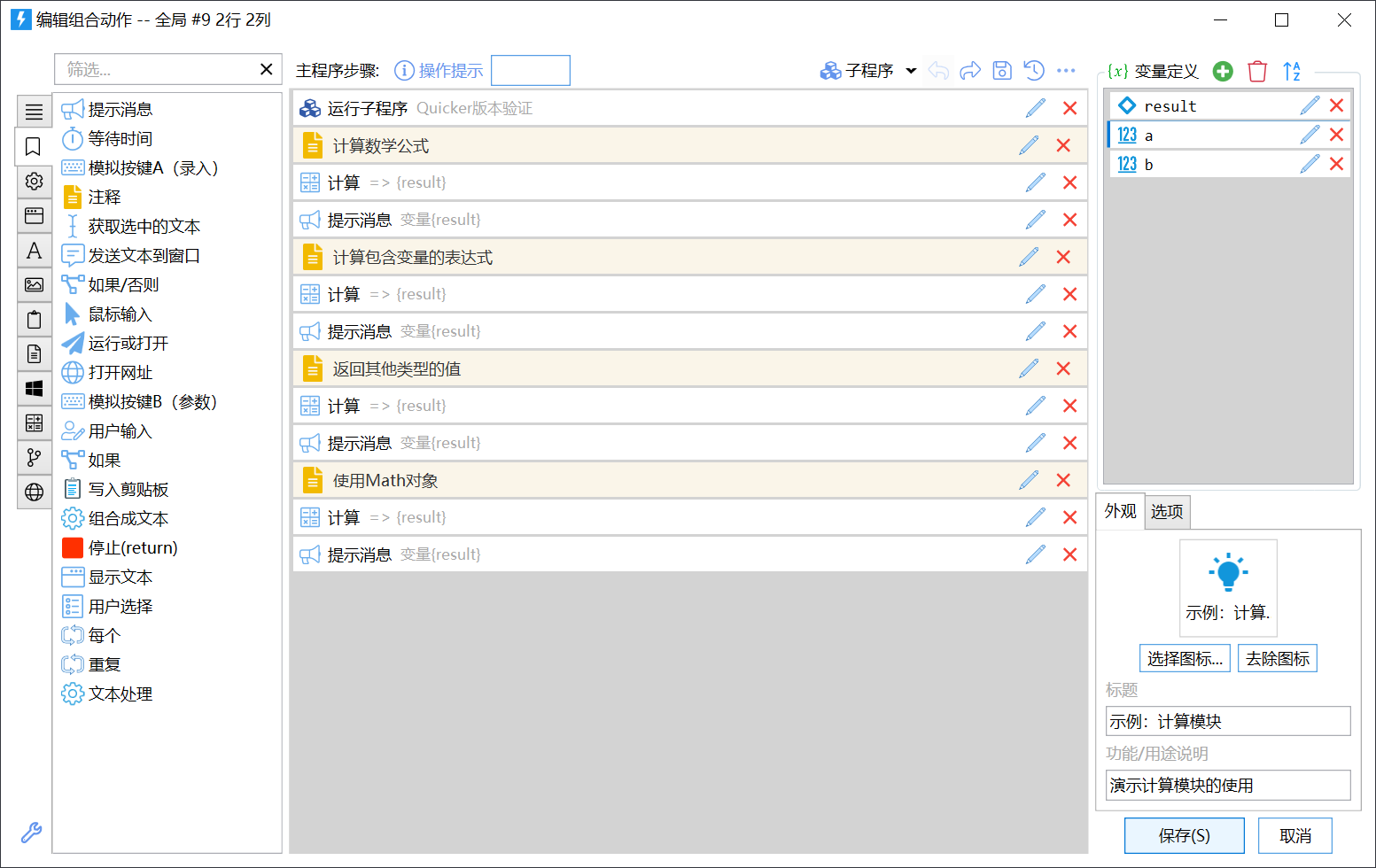Open the 操作提示 link

point(439,71)
